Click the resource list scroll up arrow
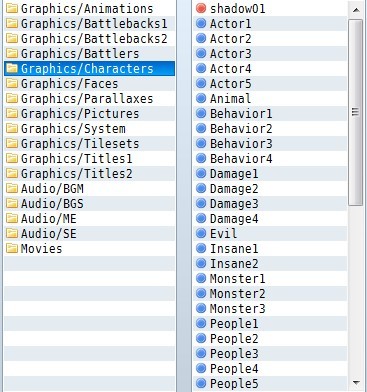Image resolution: width=367 pixels, height=392 pixels. (x=356, y=10)
